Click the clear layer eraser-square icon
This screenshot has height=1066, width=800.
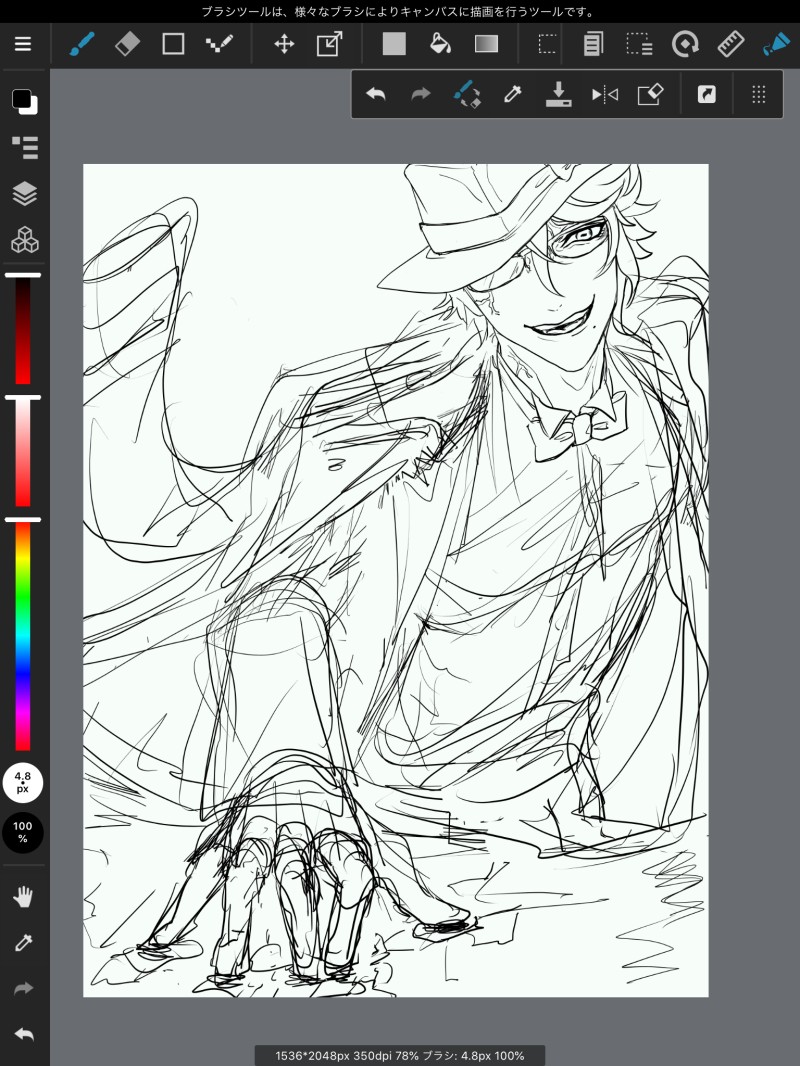tap(650, 94)
